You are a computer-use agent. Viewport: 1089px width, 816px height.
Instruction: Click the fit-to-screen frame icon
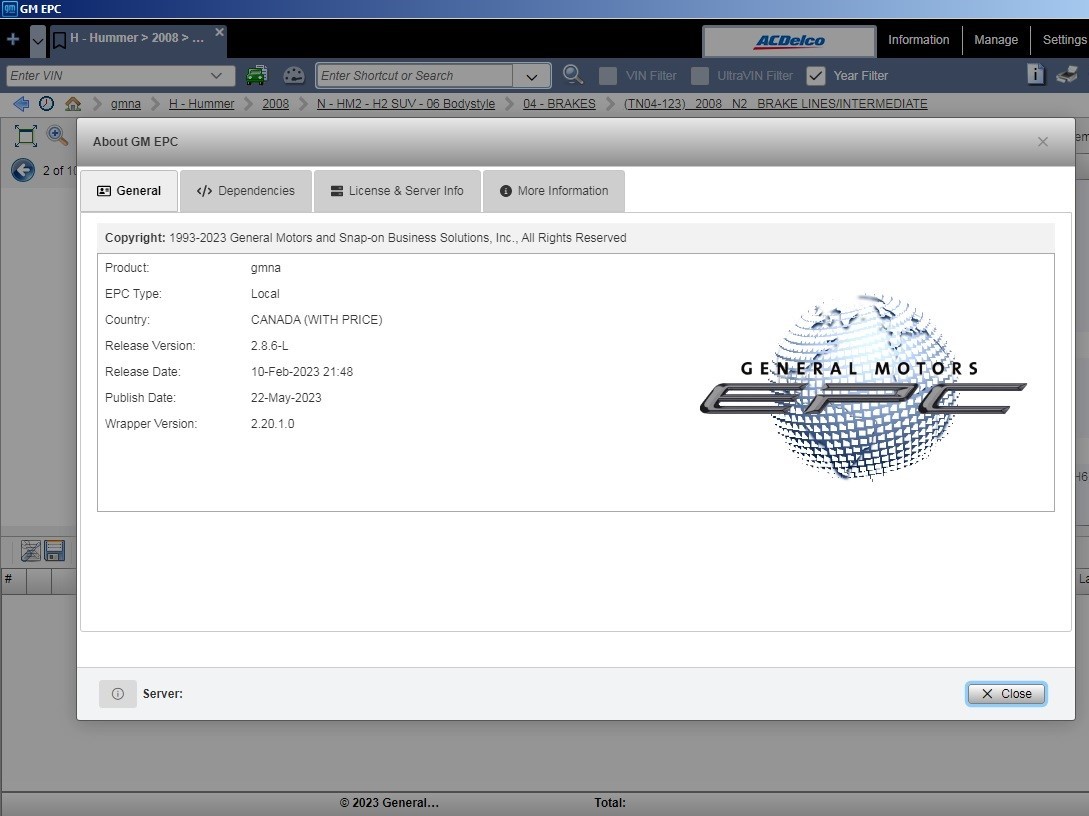point(26,136)
